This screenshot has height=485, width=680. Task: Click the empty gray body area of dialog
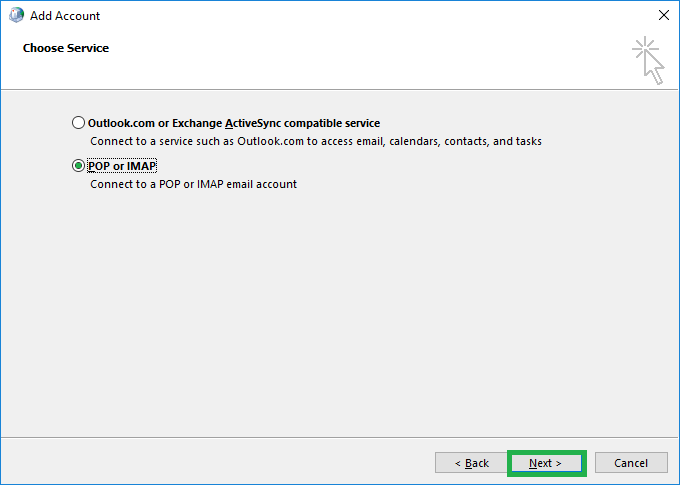(x=340, y=312)
